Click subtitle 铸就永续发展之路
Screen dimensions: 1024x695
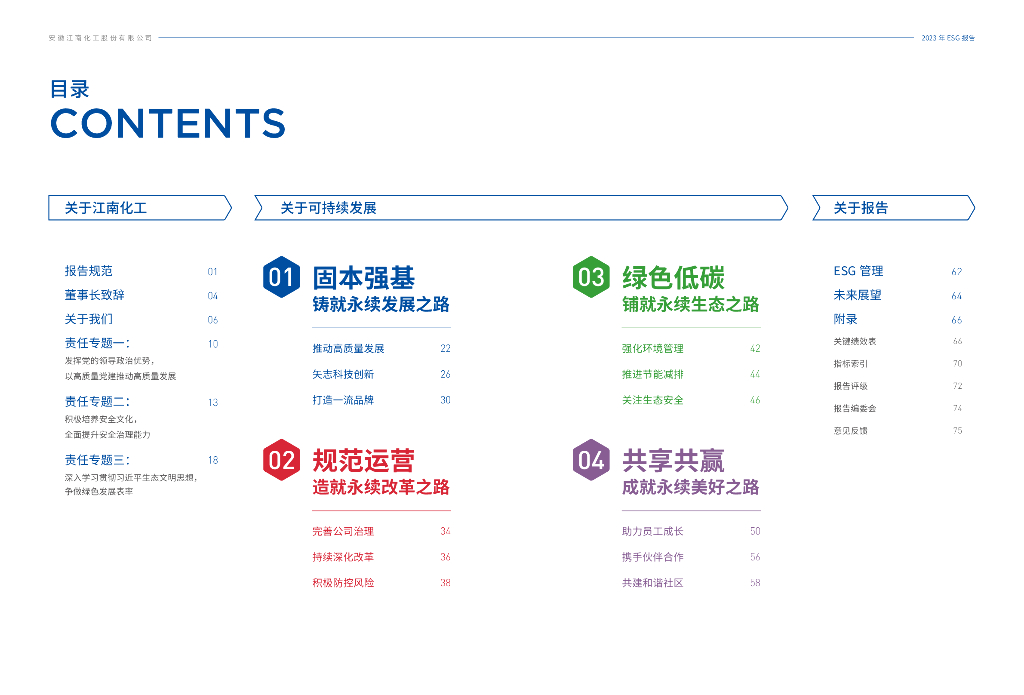coord(381,304)
